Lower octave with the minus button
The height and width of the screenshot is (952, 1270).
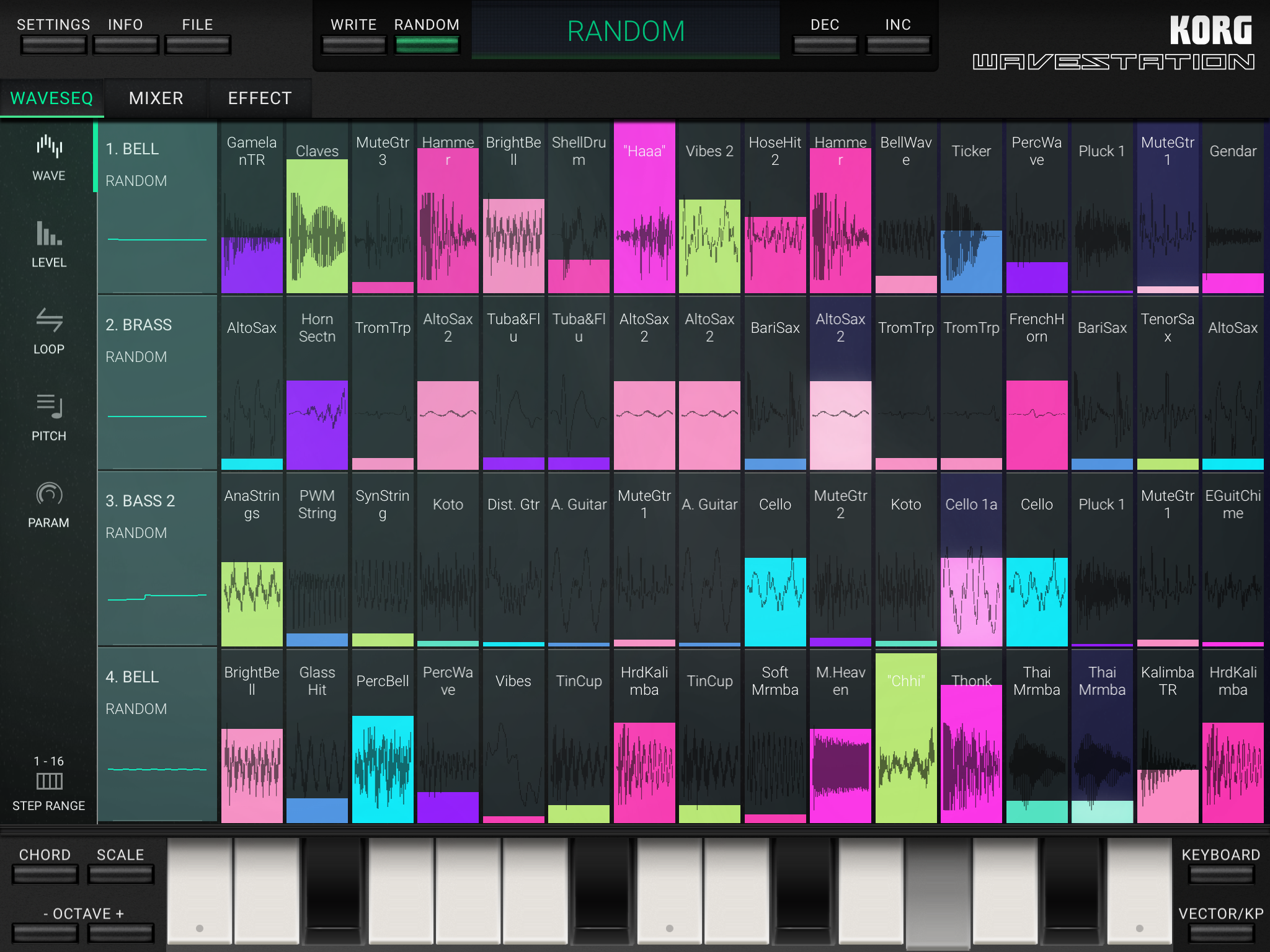click(x=45, y=932)
